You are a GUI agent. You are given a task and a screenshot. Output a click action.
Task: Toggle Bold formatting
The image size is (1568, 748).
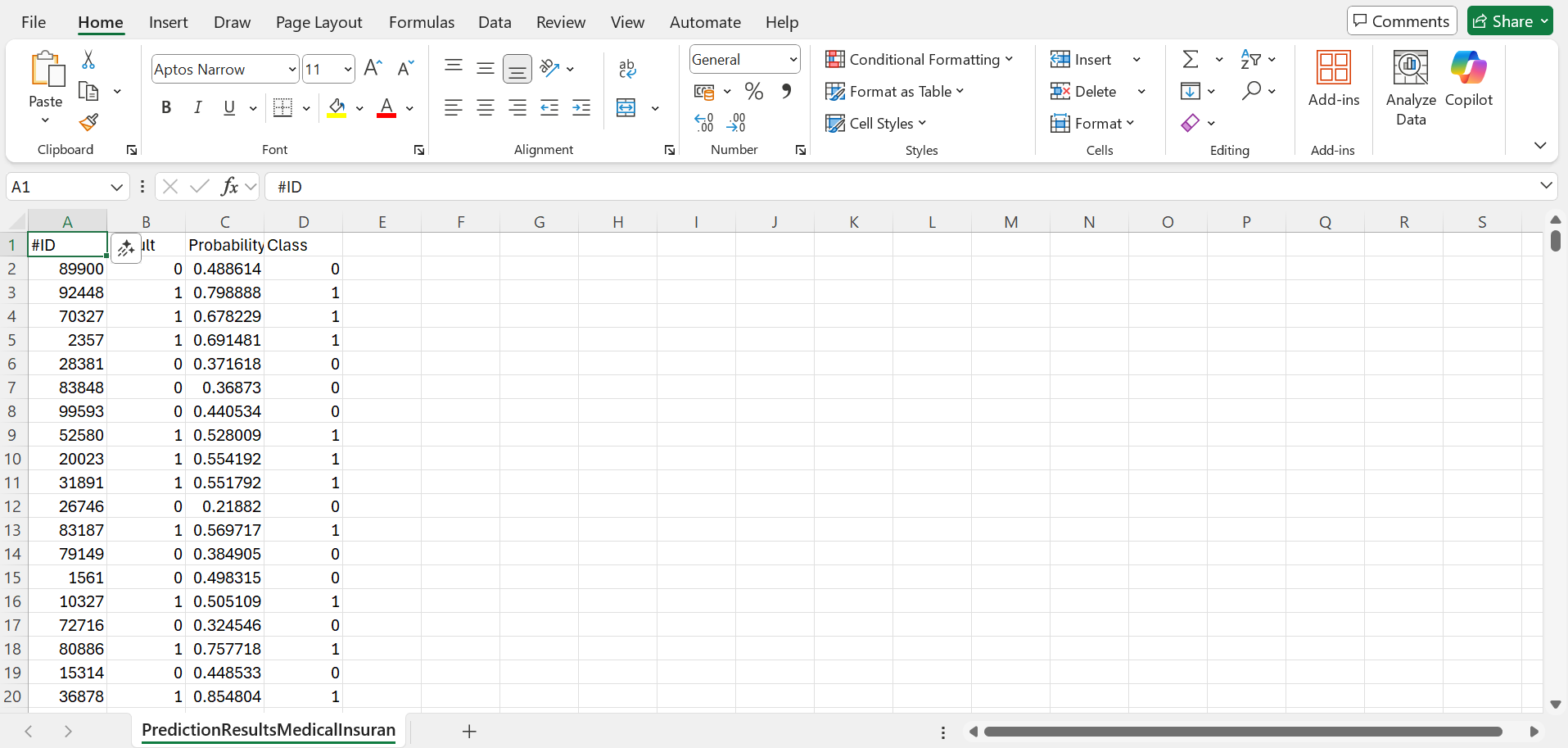click(166, 108)
